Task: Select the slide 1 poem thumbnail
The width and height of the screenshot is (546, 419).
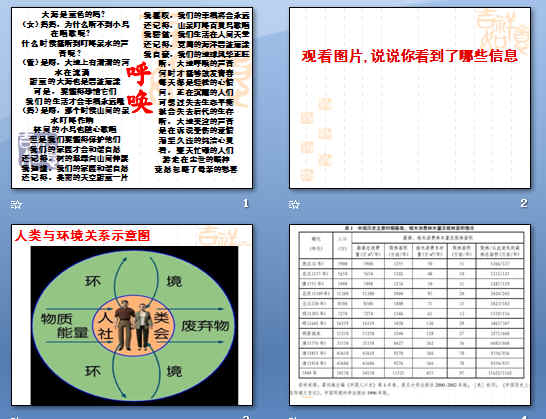Action: click(132, 98)
